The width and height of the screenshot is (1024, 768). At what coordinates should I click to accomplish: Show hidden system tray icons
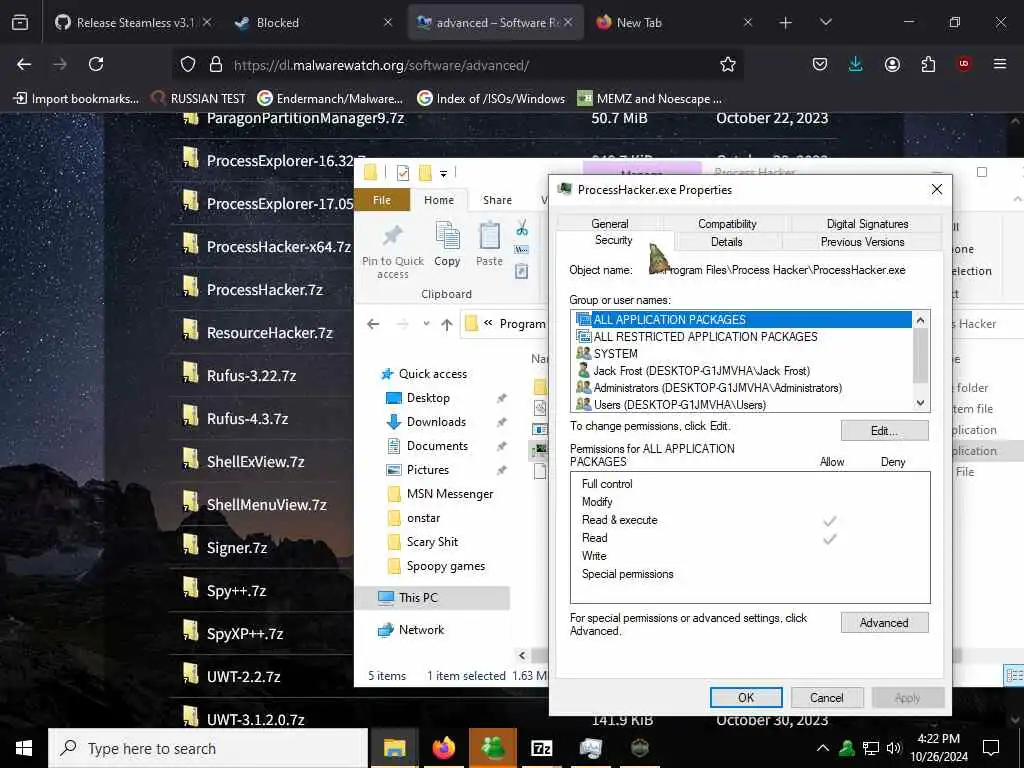[x=823, y=748]
